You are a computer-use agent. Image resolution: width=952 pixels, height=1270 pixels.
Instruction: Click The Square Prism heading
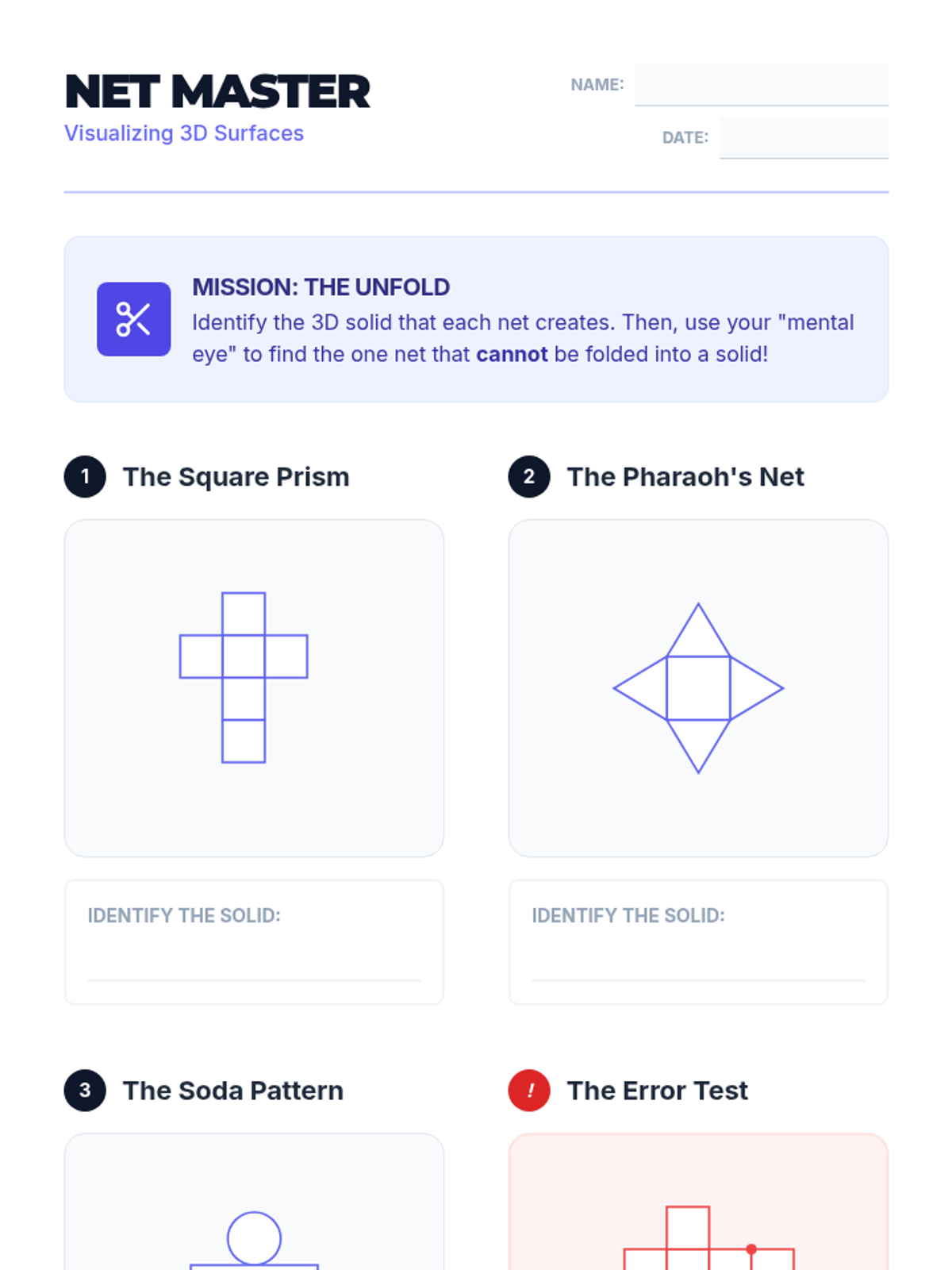coord(236,477)
